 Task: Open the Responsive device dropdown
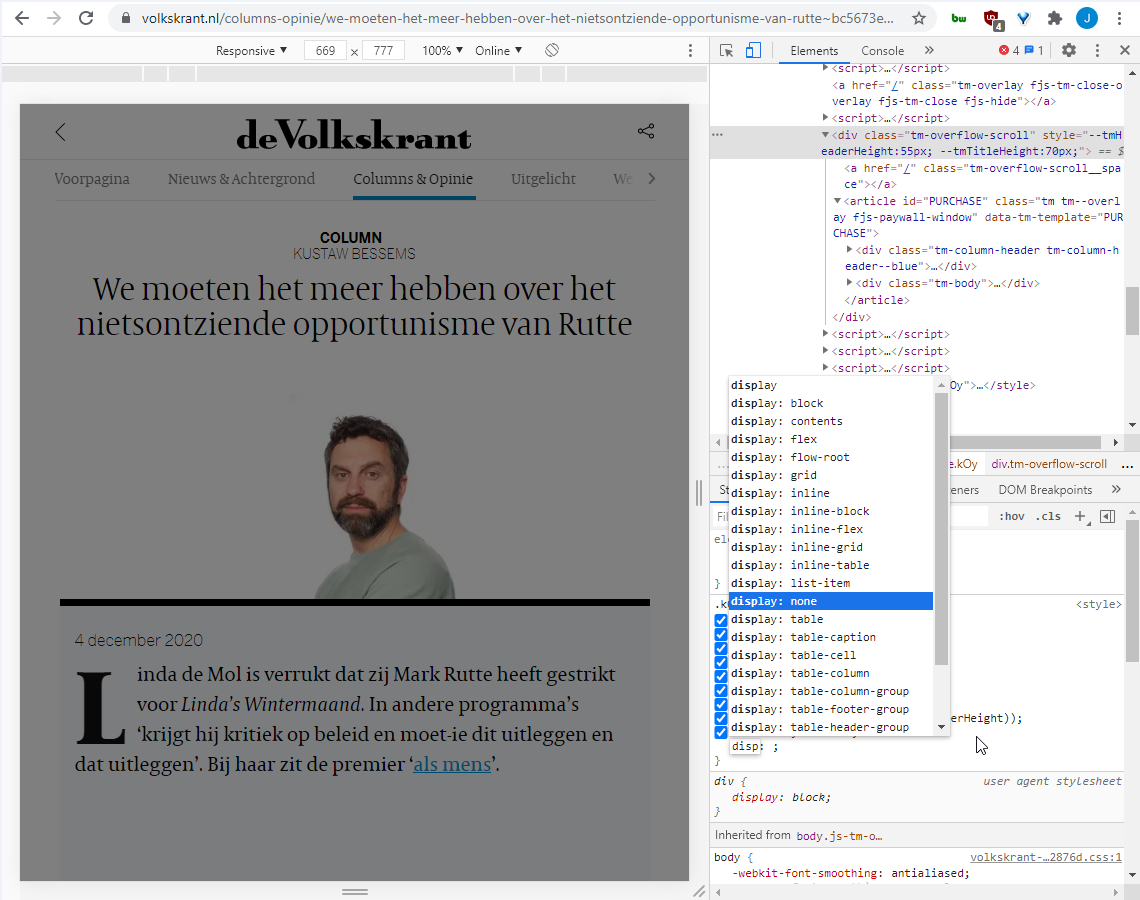coord(252,50)
